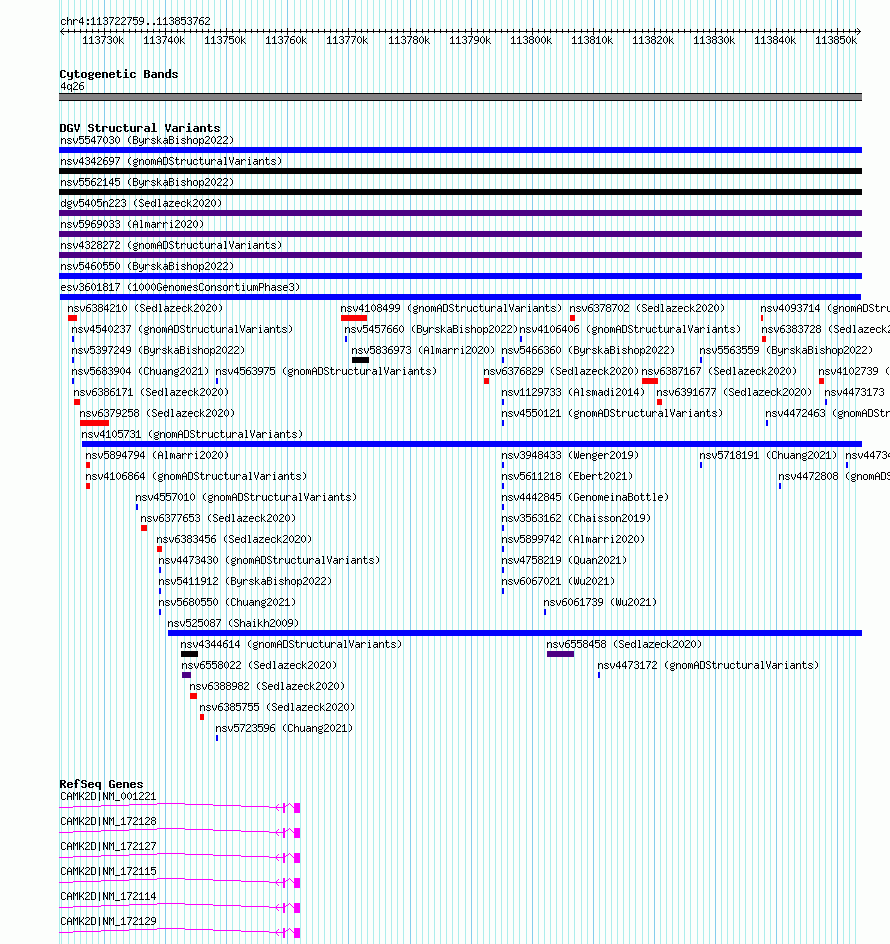The image size is (890, 944).
Task: Select the blue bar under esv3601817
Action: (461, 297)
